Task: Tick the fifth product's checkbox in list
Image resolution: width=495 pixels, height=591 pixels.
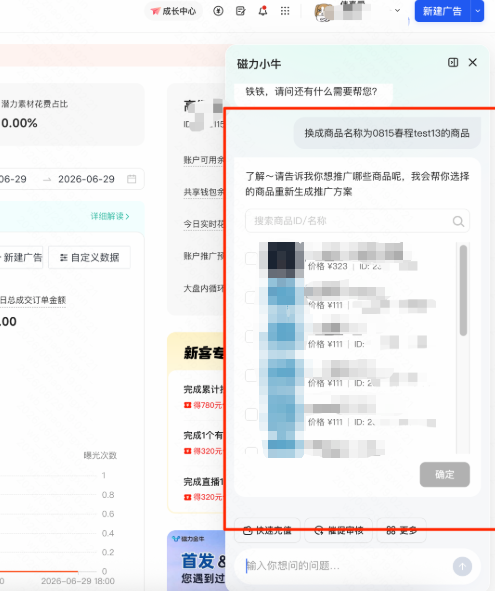Action: point(251,414)
